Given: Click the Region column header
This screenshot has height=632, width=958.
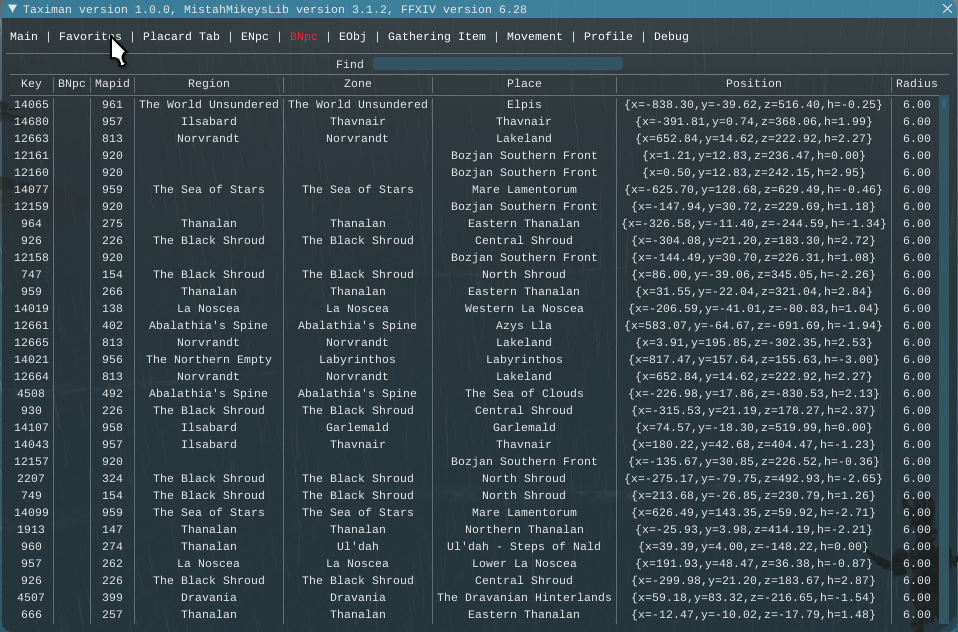Looking at the screenshot, I should click(x=208, y=84).
